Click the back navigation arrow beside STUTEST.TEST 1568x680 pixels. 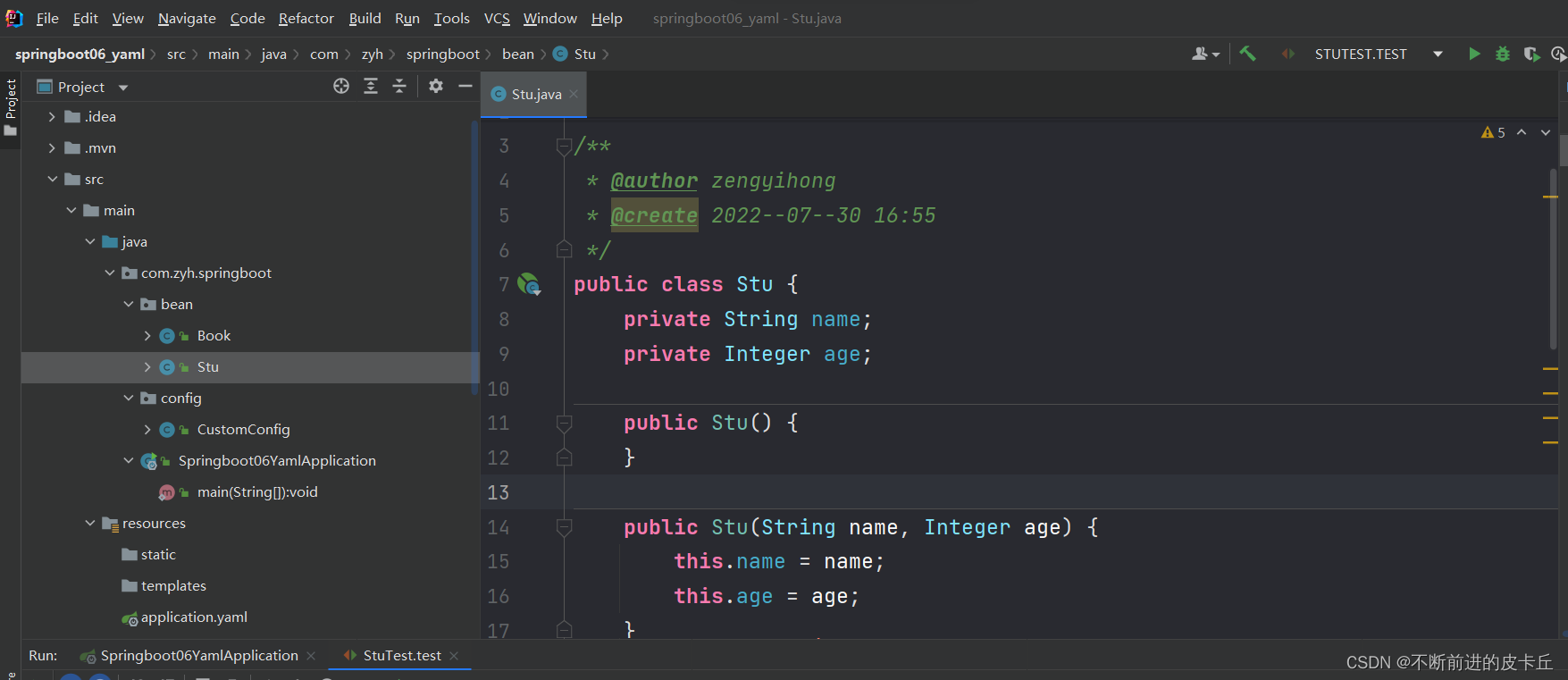1287,54
